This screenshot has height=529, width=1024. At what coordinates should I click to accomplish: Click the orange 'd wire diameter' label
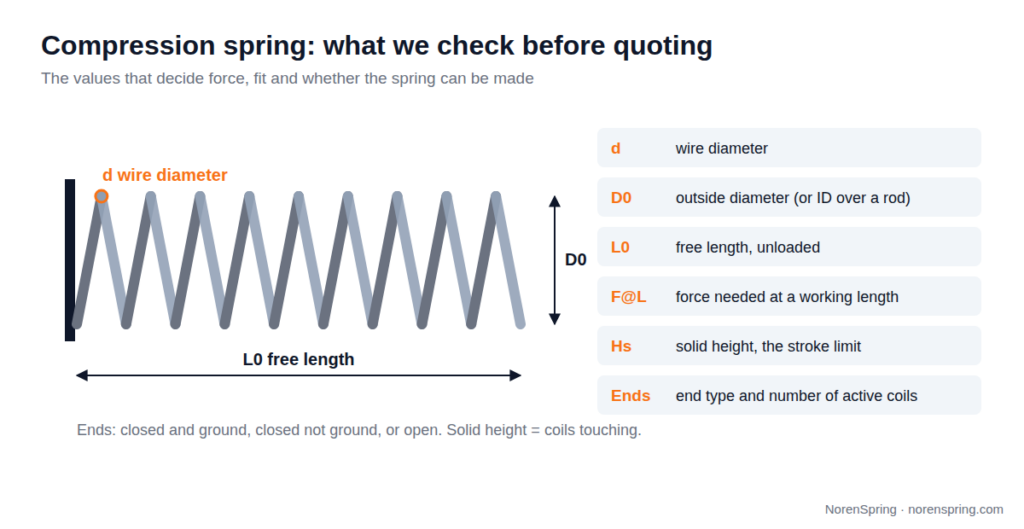click(165, 175)
